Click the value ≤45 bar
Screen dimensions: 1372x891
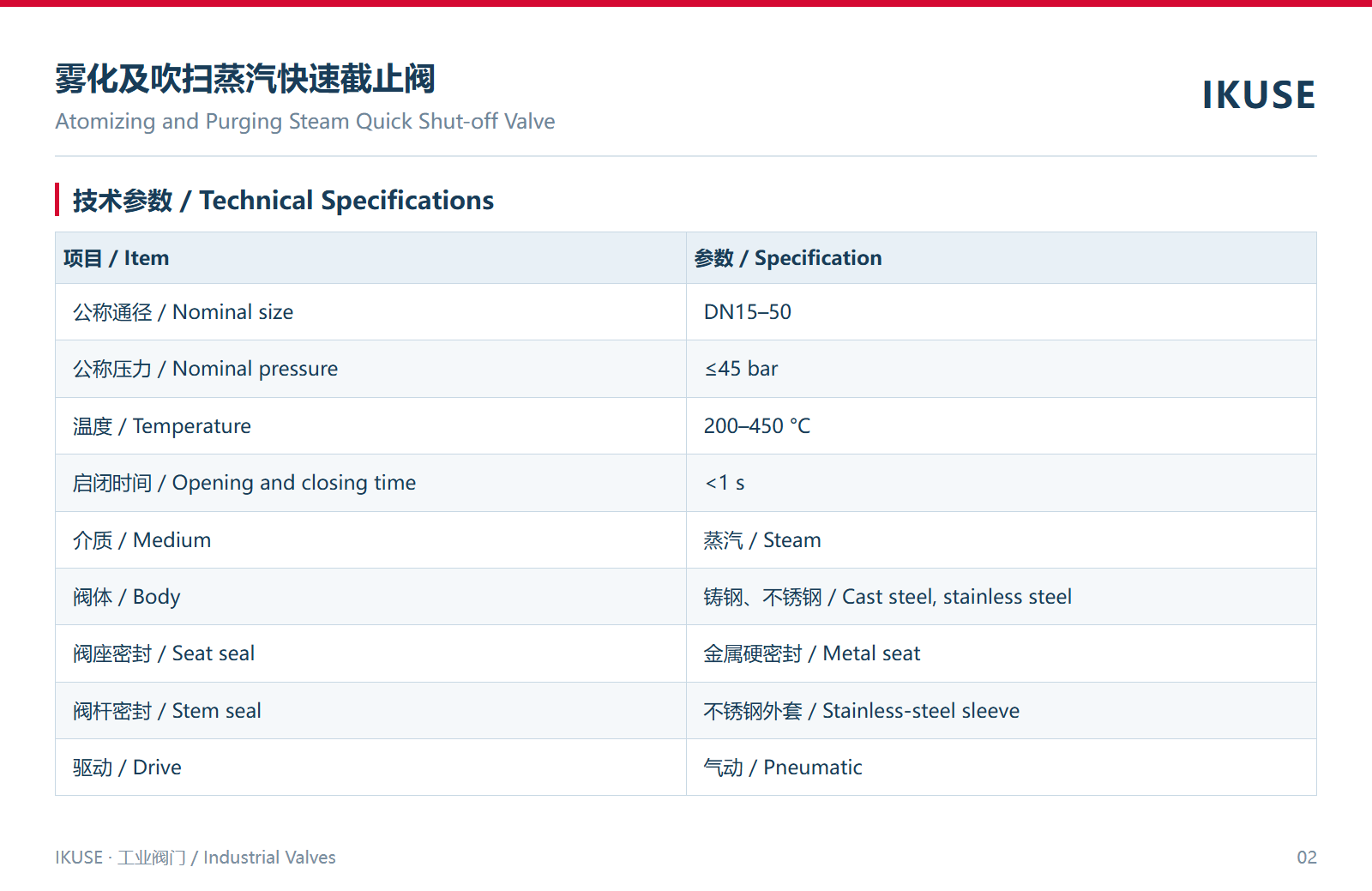tap(741, 369)
